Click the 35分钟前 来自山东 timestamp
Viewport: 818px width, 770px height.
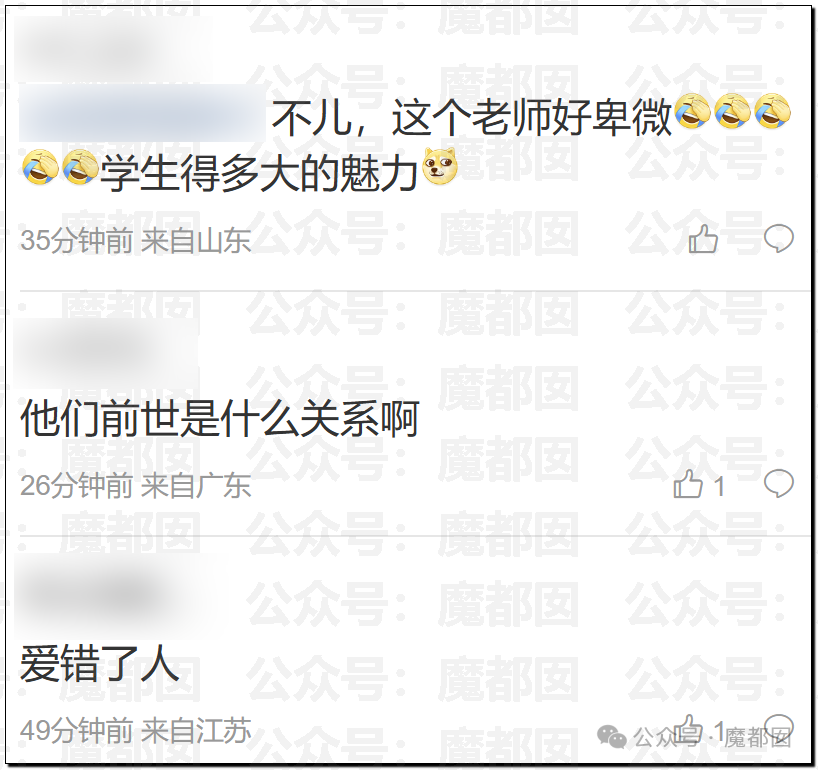pyautogui.click(x=136, y=240)
